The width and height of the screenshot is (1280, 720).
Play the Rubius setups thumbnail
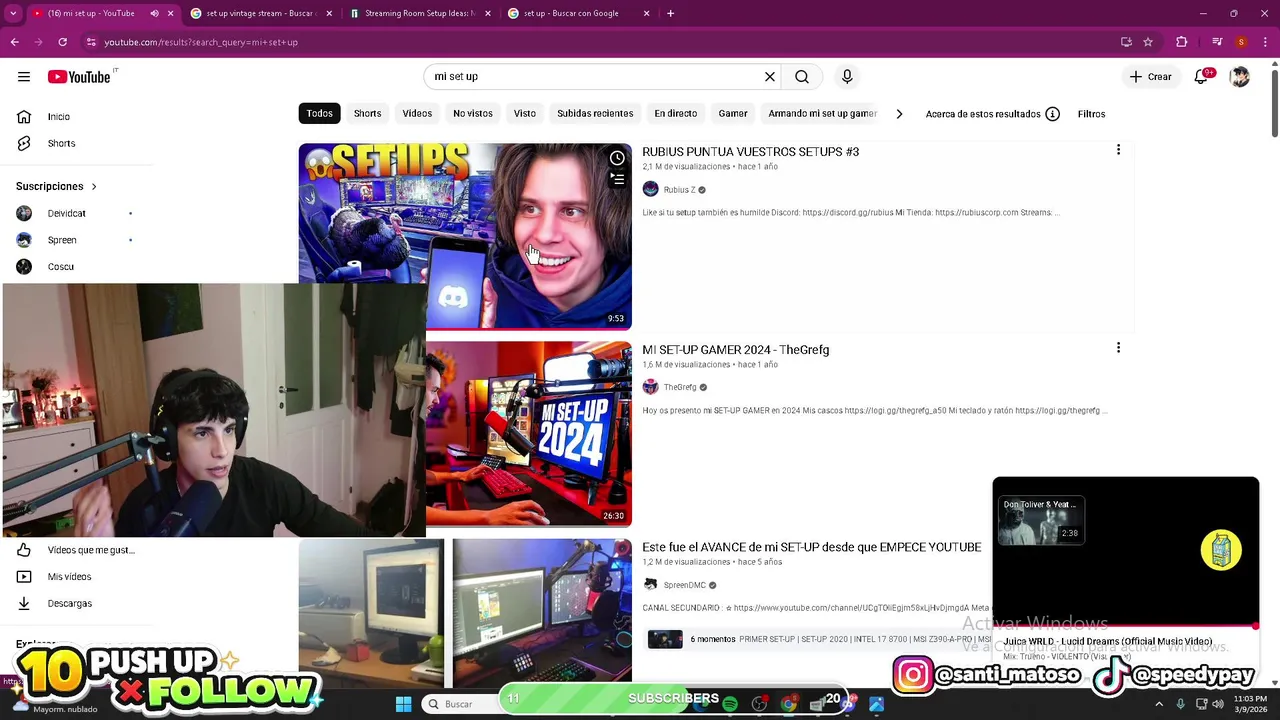point(465,236)
